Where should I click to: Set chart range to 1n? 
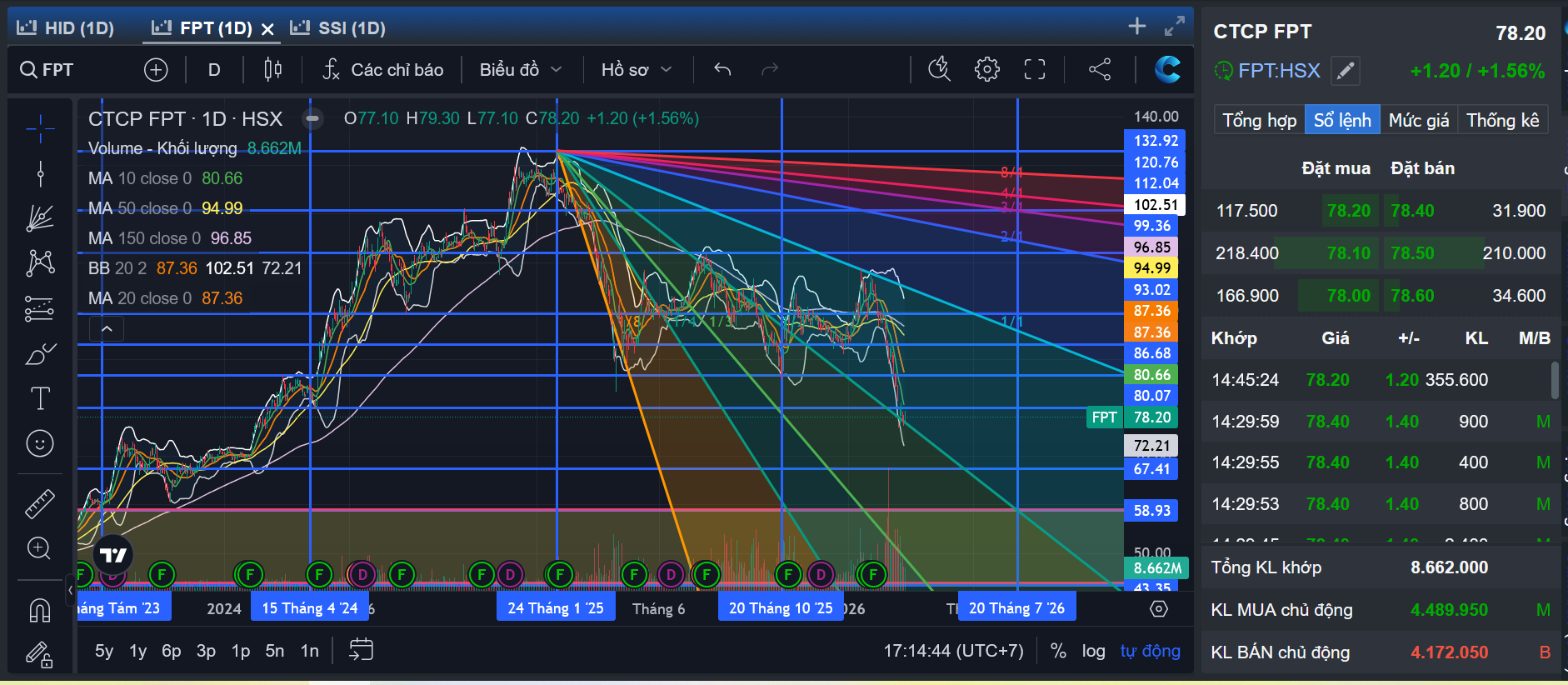(x=310, y=651)
